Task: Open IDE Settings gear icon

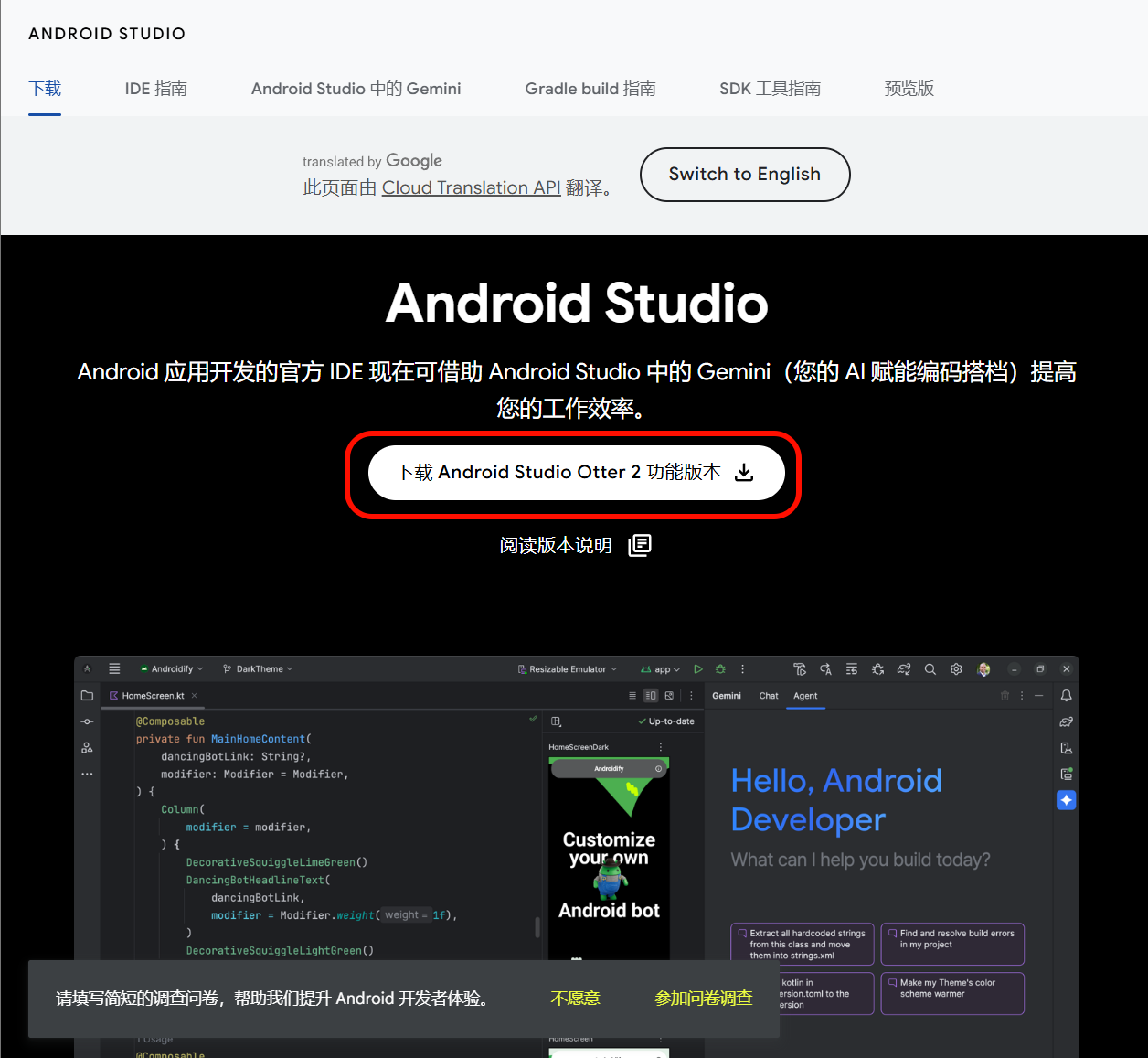Action: pos(956,669)
